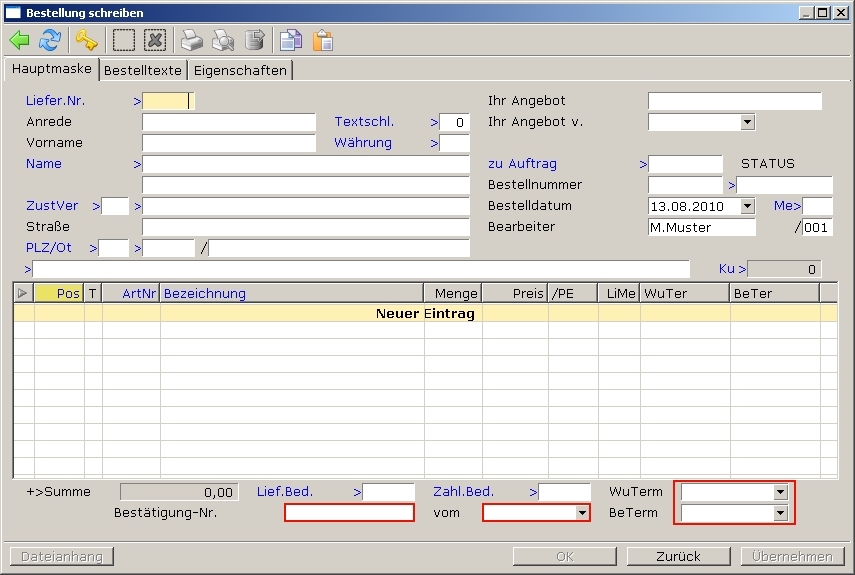Click the printer icon in toolbar
Image resolution: width=855 pixels, height=575 pixels.
click(x=192, y=41)
